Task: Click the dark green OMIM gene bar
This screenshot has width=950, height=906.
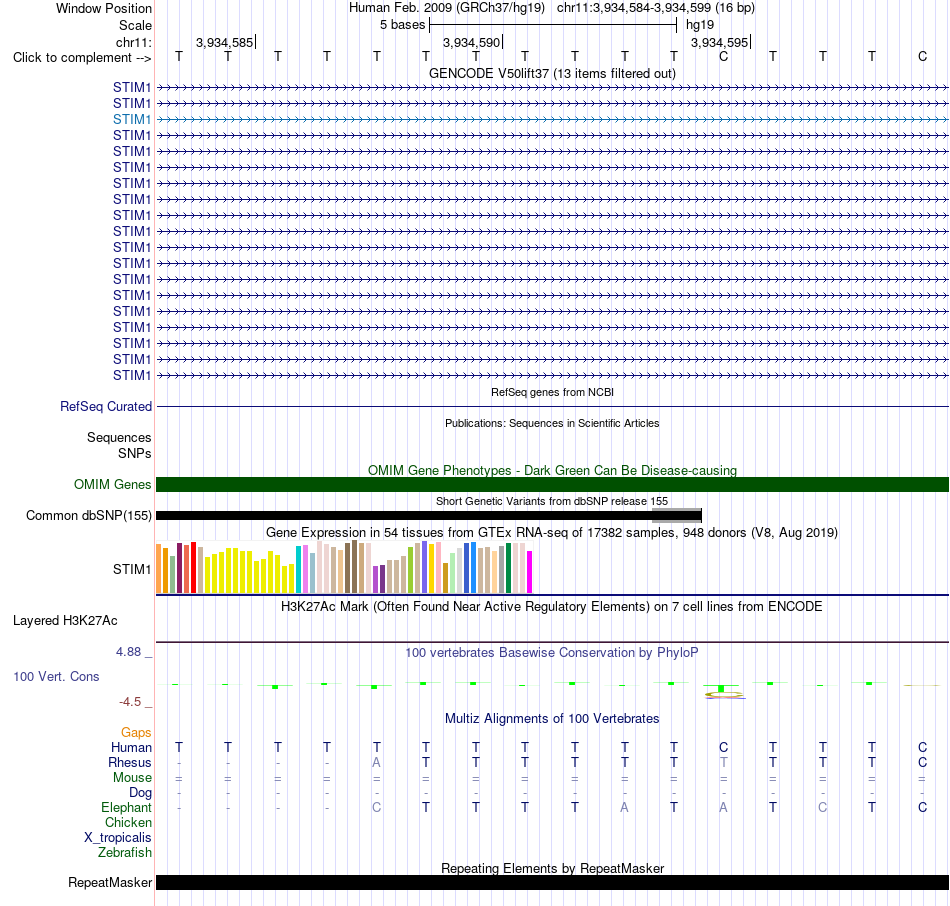Action: [552, 484]
